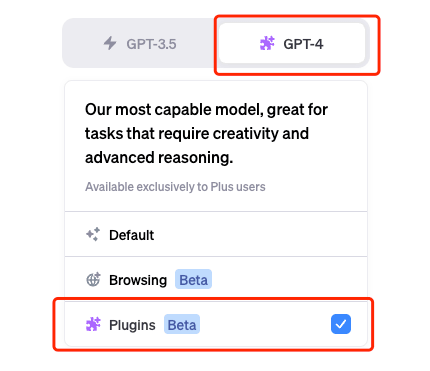430x371 pixels.
Task: Click the checkmark in Plugins row
Action: [x=341, y=324]
